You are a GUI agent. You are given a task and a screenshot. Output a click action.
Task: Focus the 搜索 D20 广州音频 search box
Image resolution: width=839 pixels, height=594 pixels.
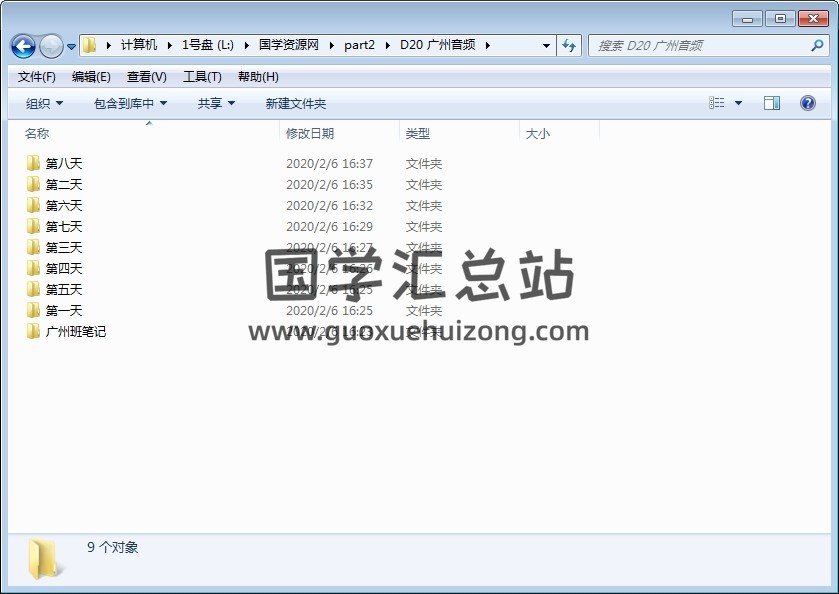708,45
